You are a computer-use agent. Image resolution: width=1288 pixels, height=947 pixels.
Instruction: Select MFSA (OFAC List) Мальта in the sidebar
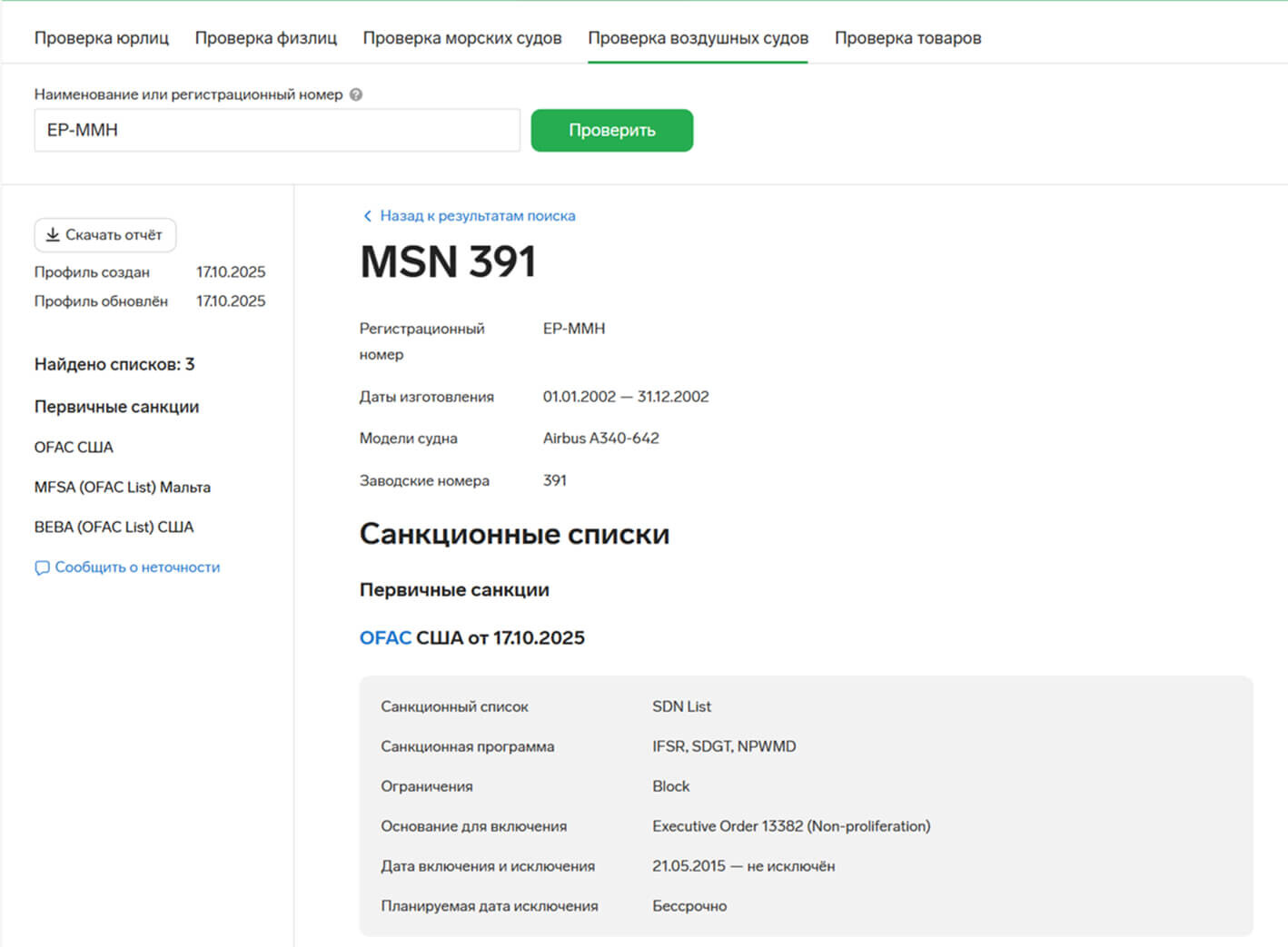point(123,488)
